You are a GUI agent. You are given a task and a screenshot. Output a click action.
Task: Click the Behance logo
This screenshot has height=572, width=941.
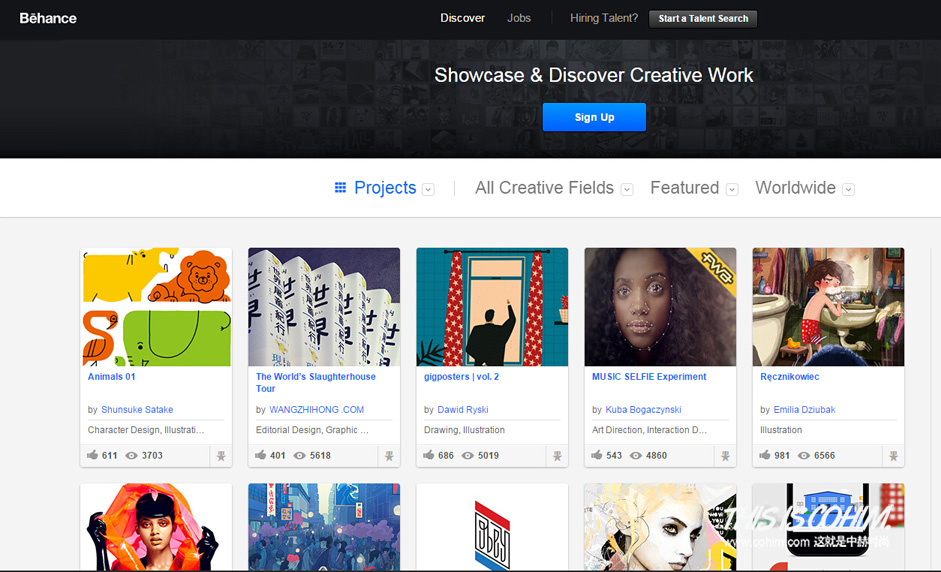[48, 19]
